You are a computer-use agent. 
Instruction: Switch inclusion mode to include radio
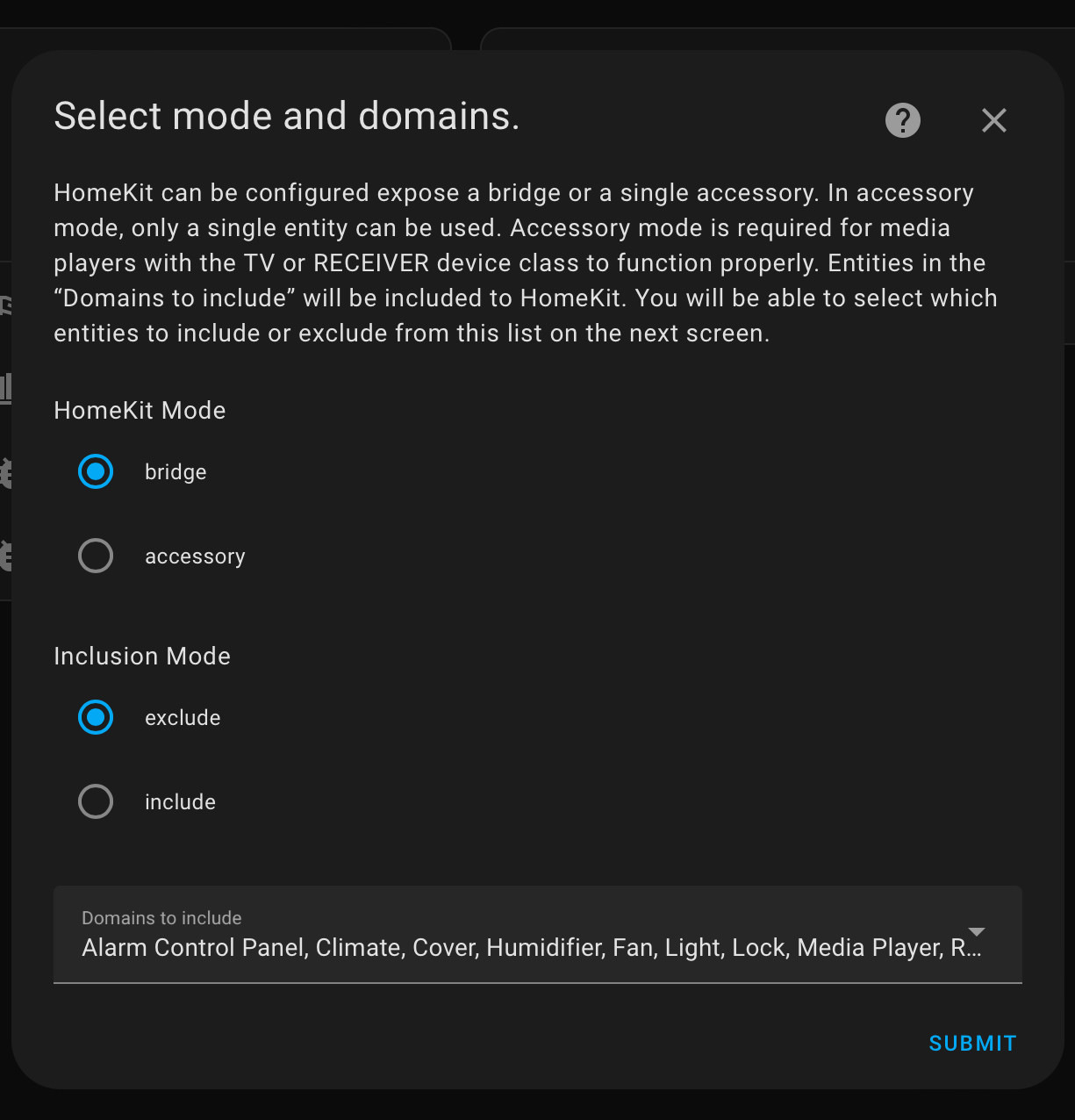coord(96,801)
